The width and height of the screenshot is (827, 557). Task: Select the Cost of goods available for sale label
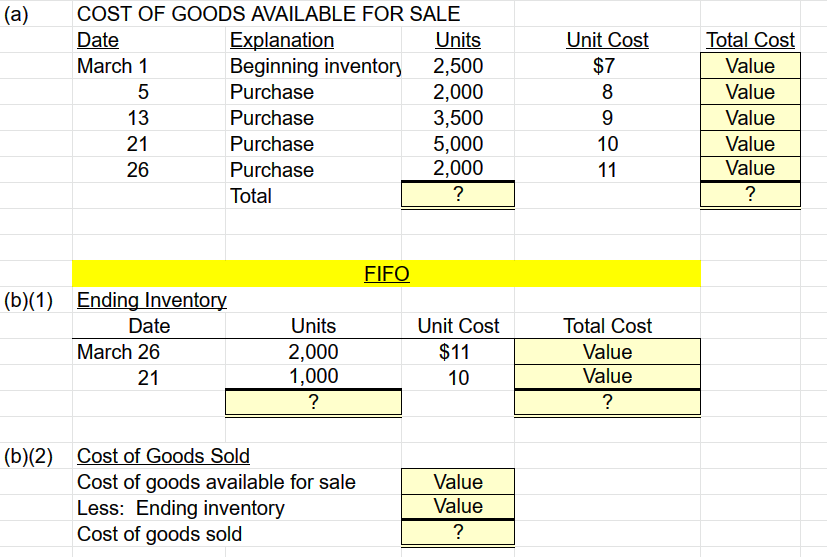pyautogui.click(x=216, y=482)
